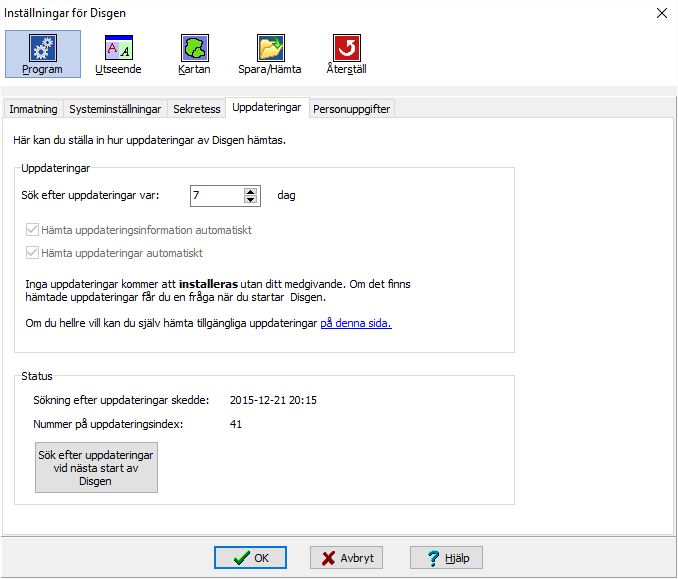Select the Uppdateringar tab
The image size is (678, 579).
click(x=267, y=107)
